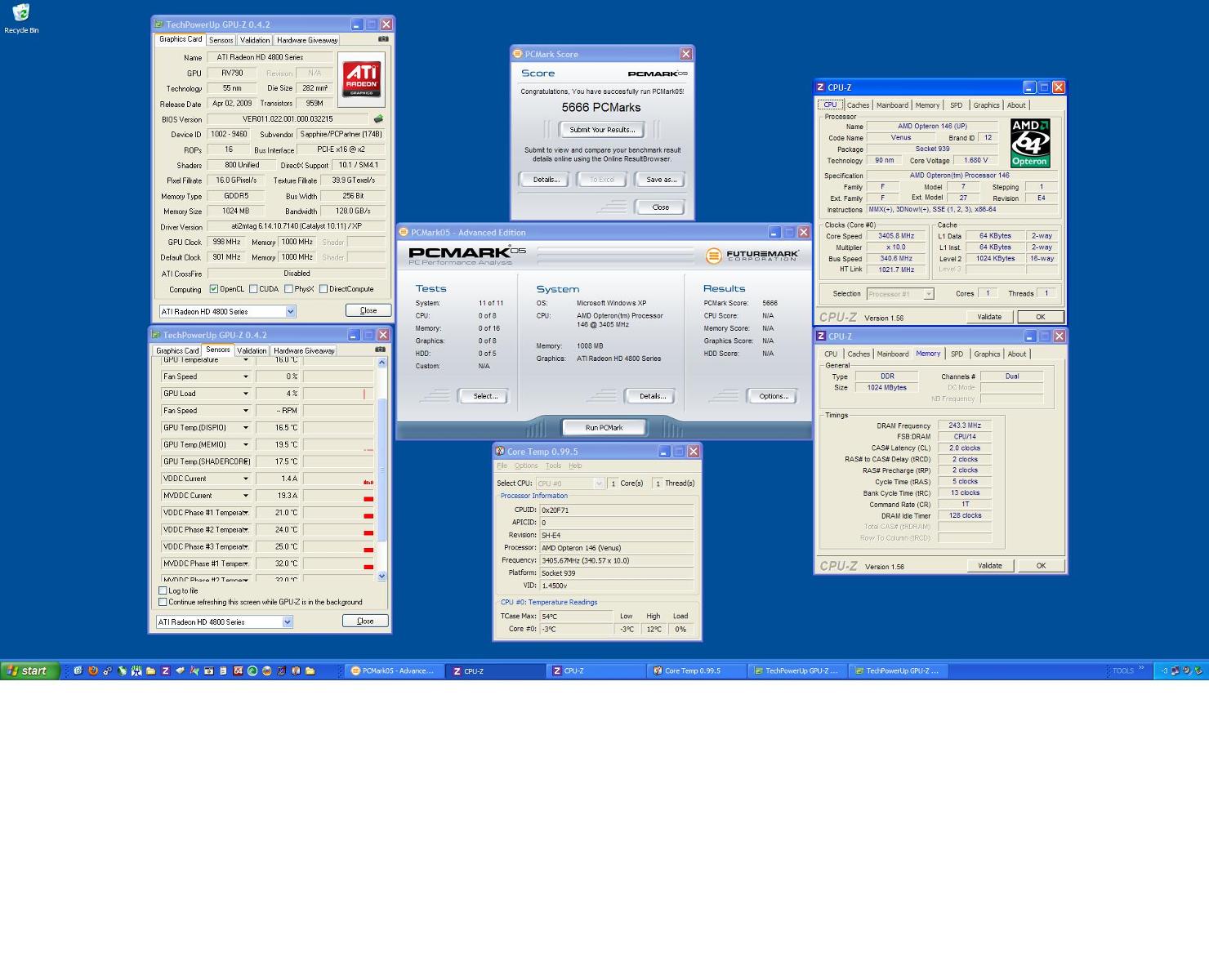The height and width of the screenshot is (980, 1209).
Task: Enable Continue refreshing in background checkbox
Action: [163, 602]
